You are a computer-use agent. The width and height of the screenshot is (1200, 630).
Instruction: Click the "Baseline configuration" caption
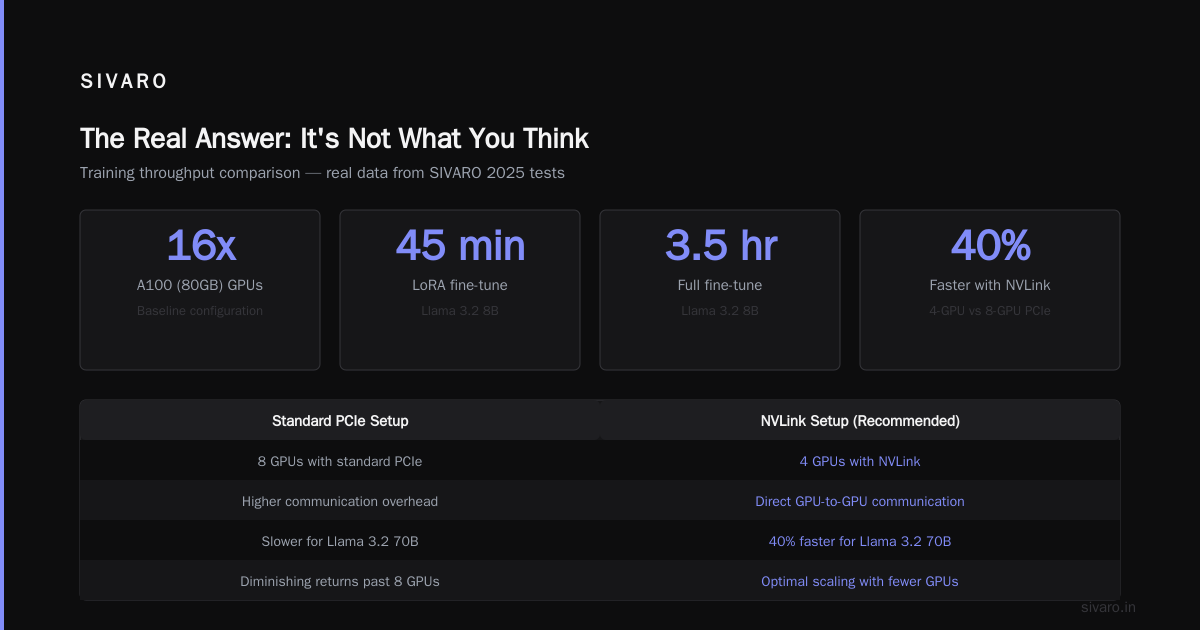coord(200,311)
